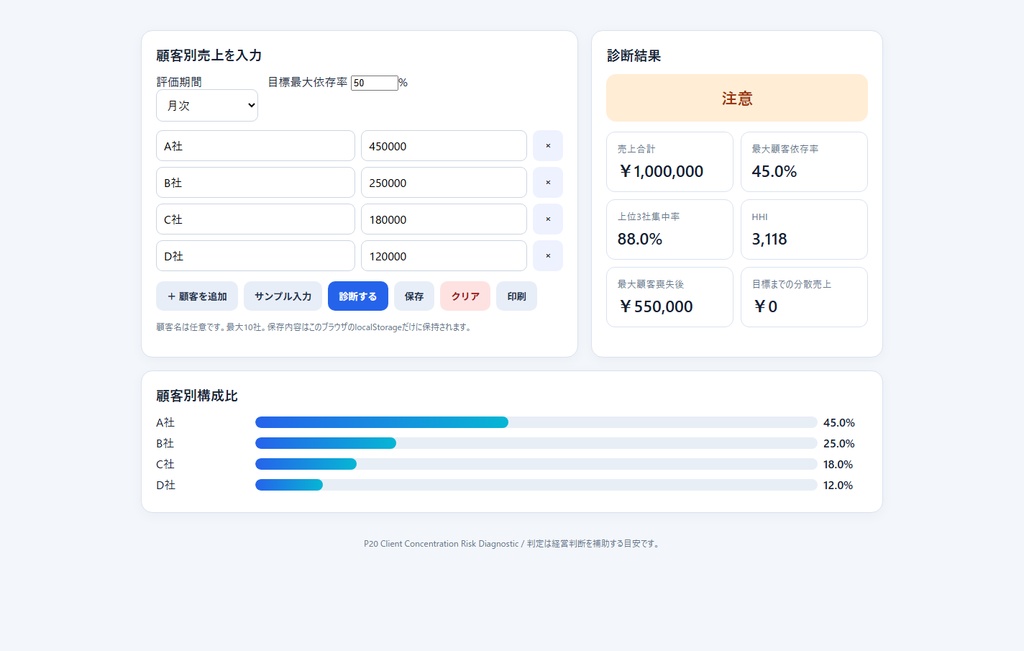
Task: Delete the C社 row with ×
Action: (547, 219)
